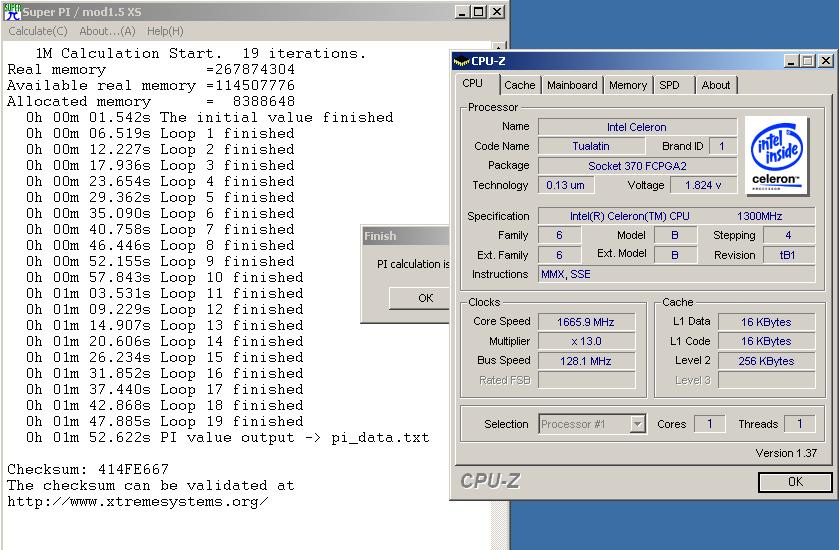Image resolution: width=839 pixels, height=550 pixels.
Task: Close the CPU-Z window
Action: 826,61
